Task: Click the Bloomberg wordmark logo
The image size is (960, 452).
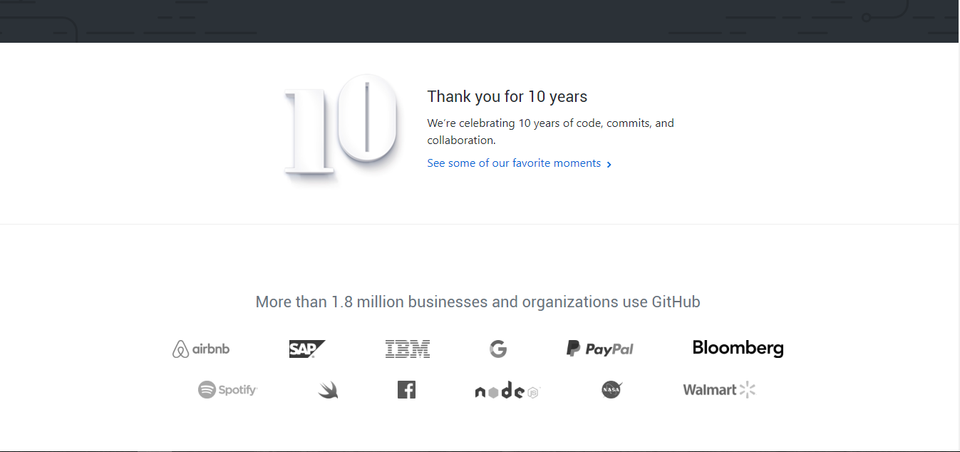Action: (x=738, y=348)
